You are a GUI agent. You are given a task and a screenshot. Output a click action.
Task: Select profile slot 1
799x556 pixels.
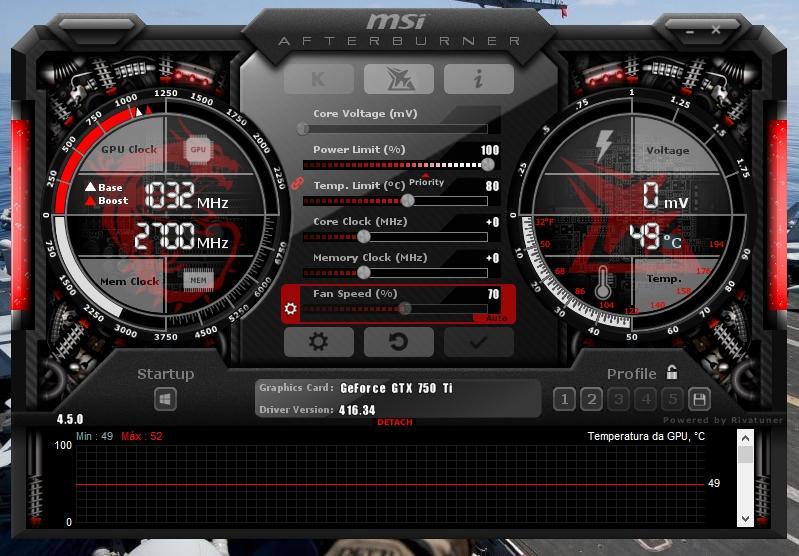[x=564, y=399]
